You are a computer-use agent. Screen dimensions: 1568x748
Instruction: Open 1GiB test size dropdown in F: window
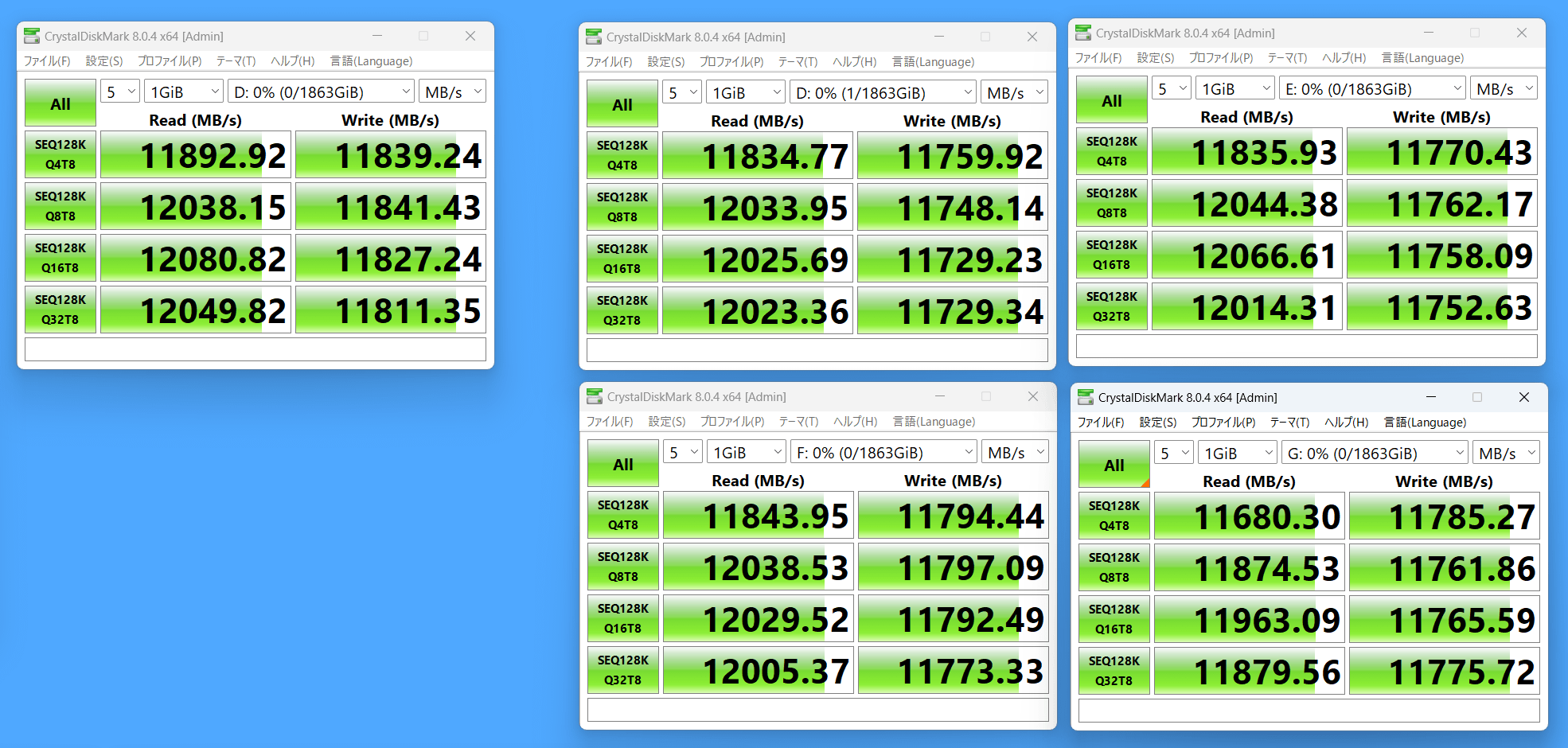[x=746, y=452]
